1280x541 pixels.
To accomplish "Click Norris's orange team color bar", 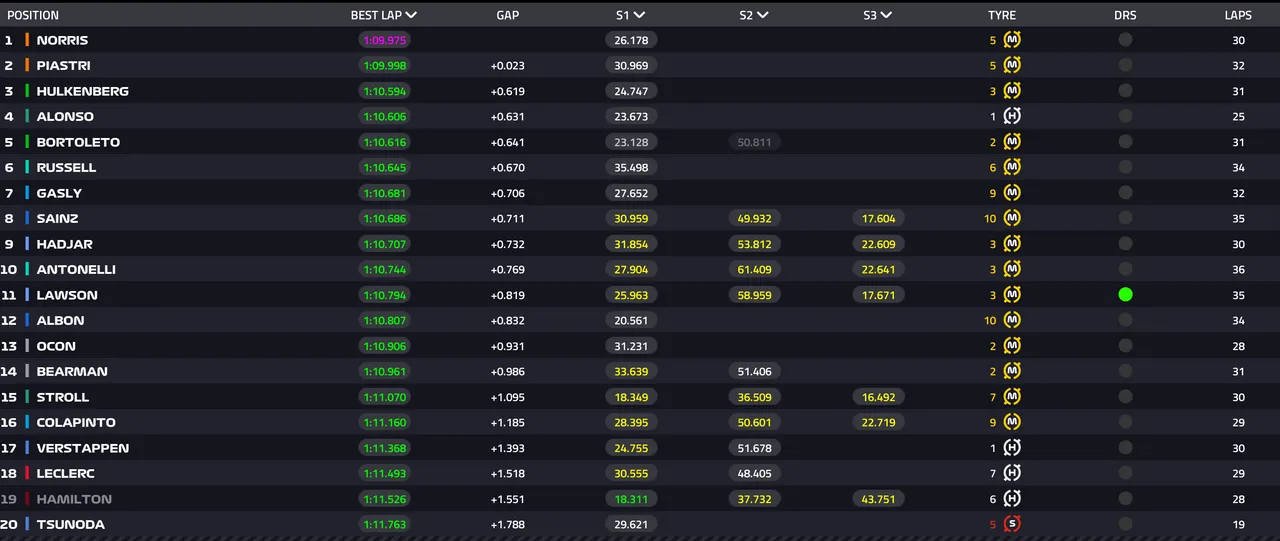I will pos(27,40).
